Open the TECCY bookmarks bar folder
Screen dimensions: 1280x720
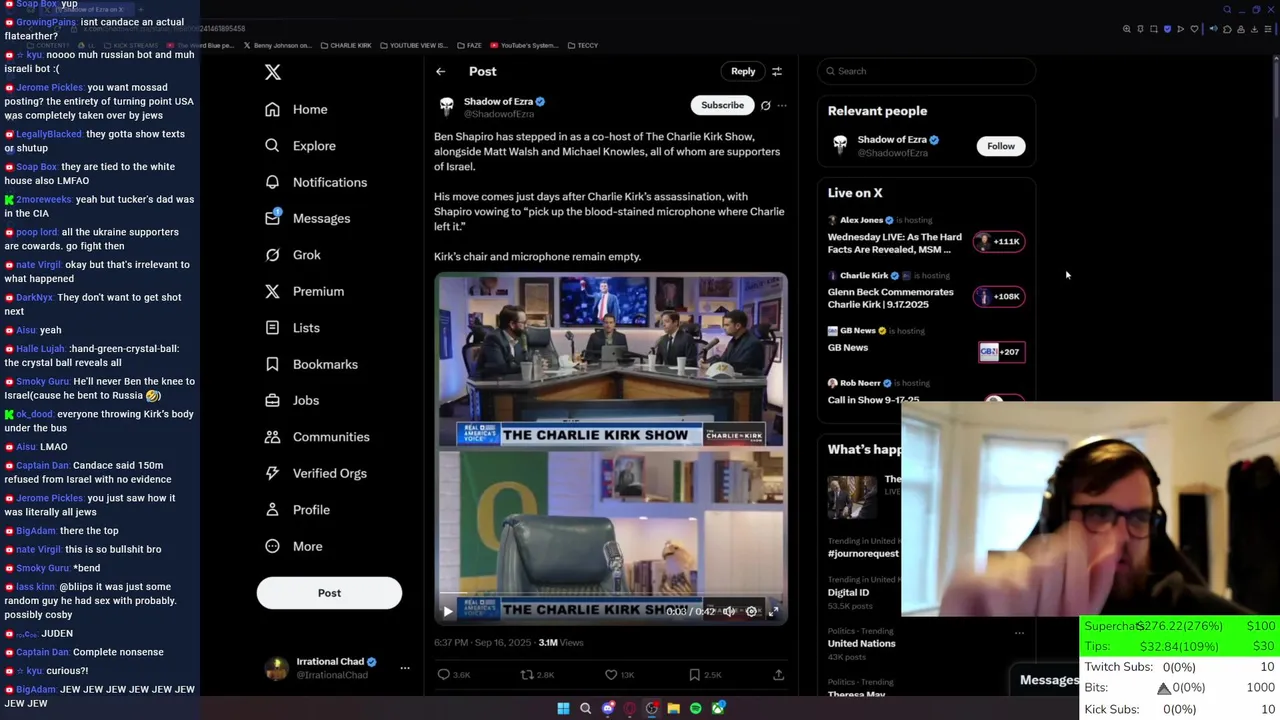click(582, 45)
